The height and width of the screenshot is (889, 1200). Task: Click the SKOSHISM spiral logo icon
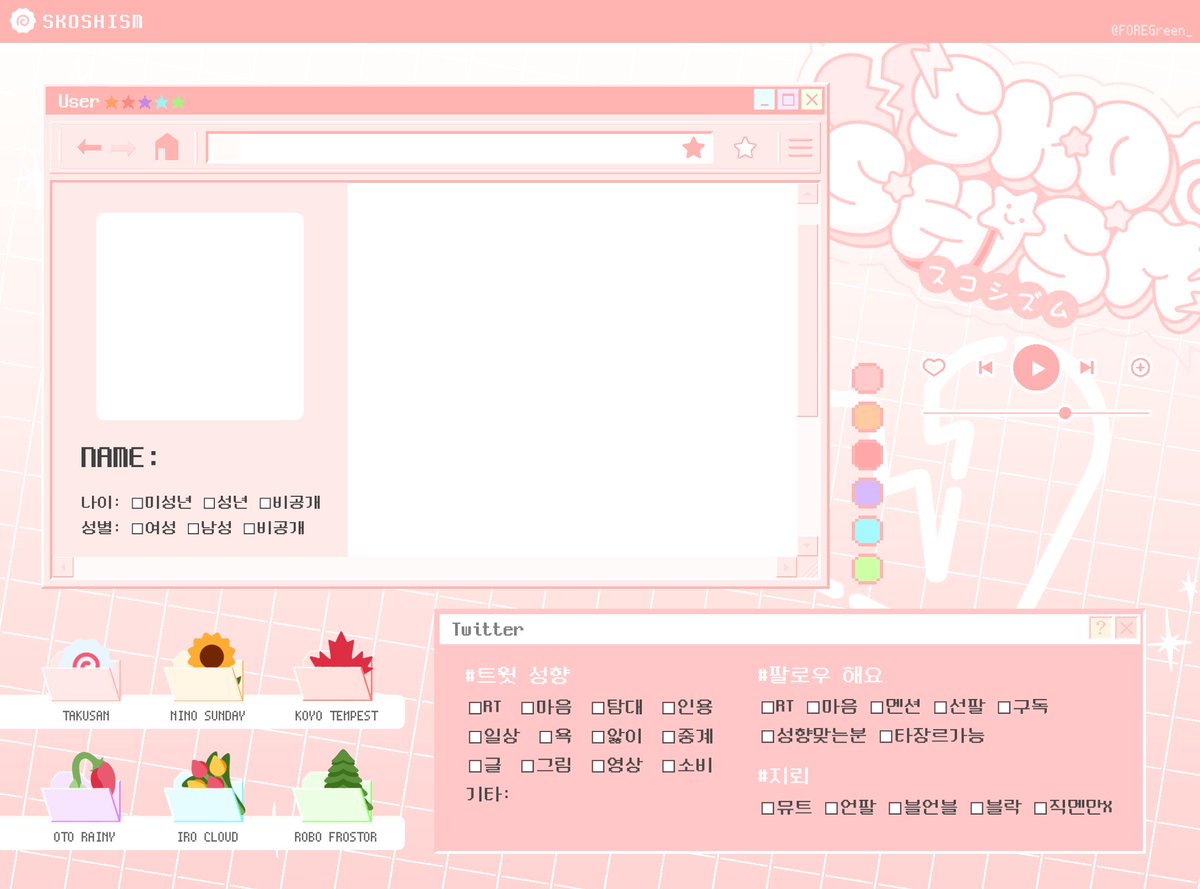click(x=25, y=21)
